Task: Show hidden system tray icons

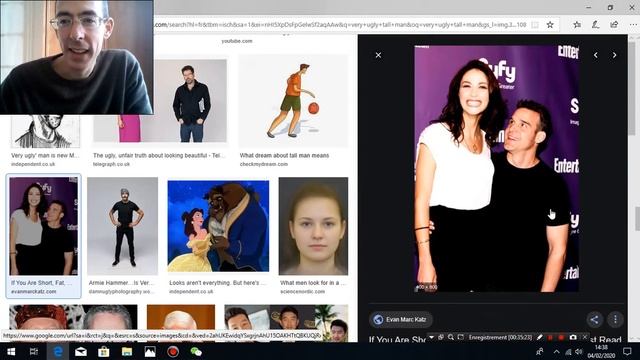Action: pos(556,351)
